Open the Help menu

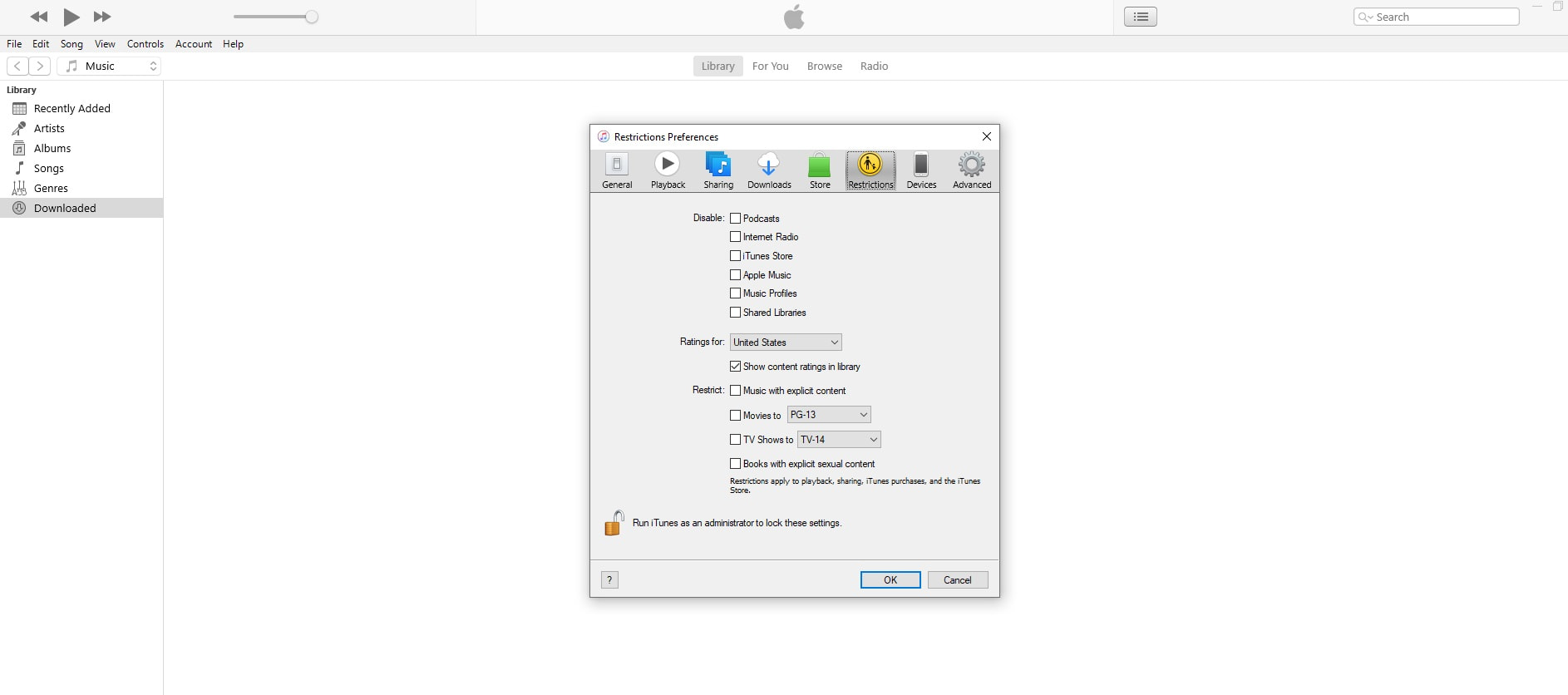[x=233, y=44]
